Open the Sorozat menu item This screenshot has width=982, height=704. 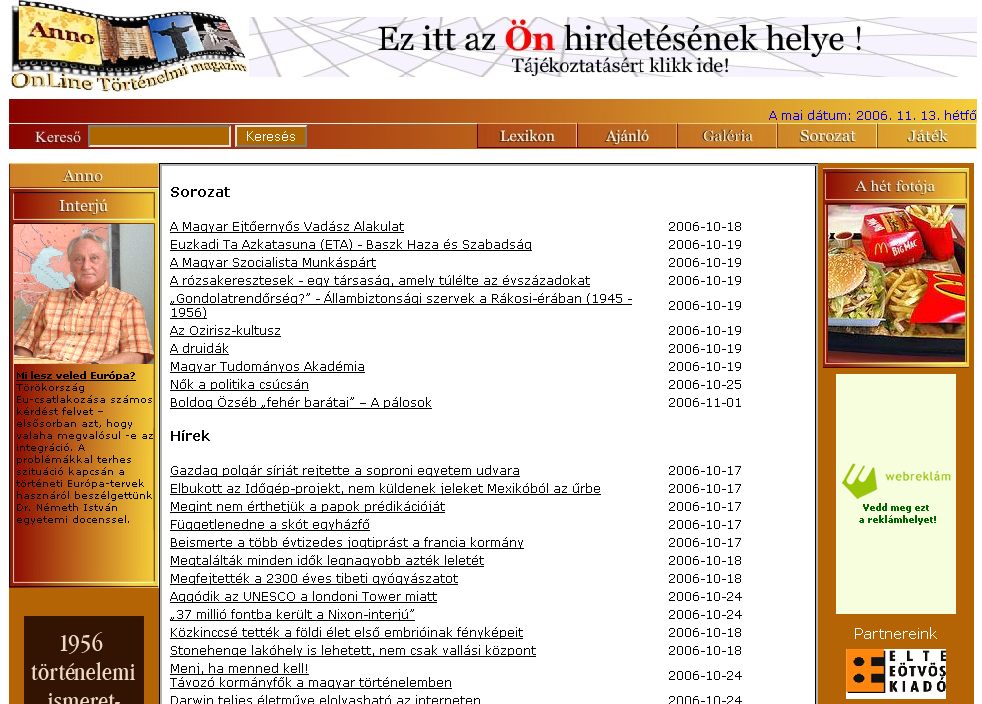click(x=827, y=136)
